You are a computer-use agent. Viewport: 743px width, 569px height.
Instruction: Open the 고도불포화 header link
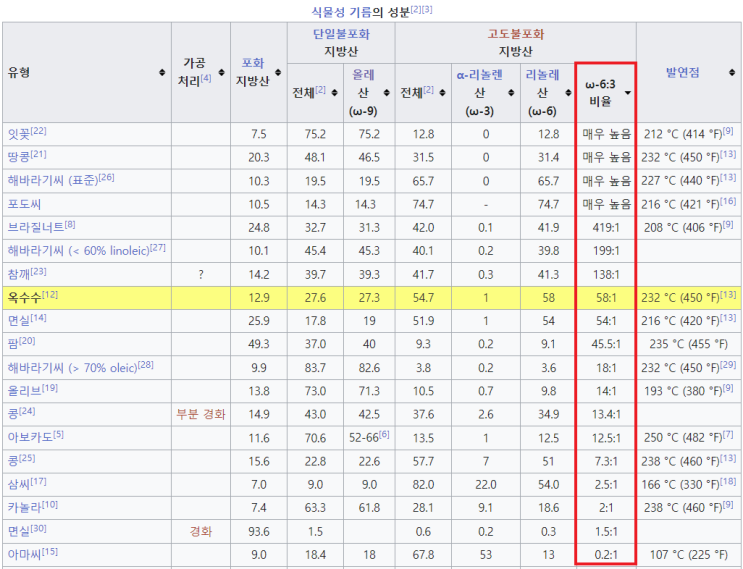click(515, 33)
